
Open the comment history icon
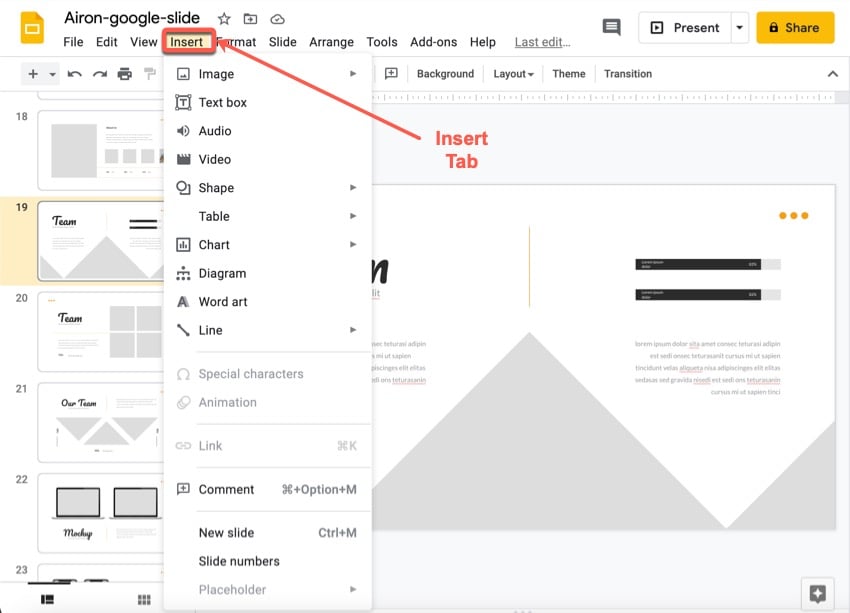coord(611,28)
